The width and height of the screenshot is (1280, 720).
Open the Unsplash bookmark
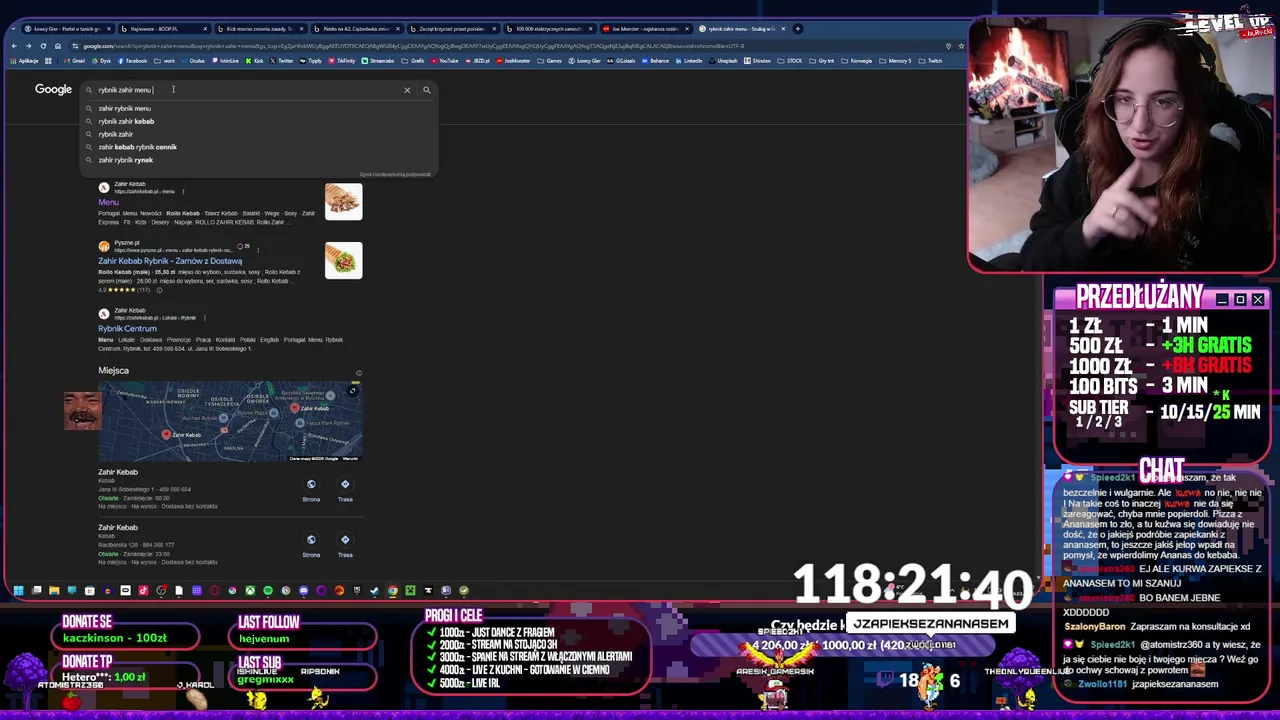[x=723, y=61]
